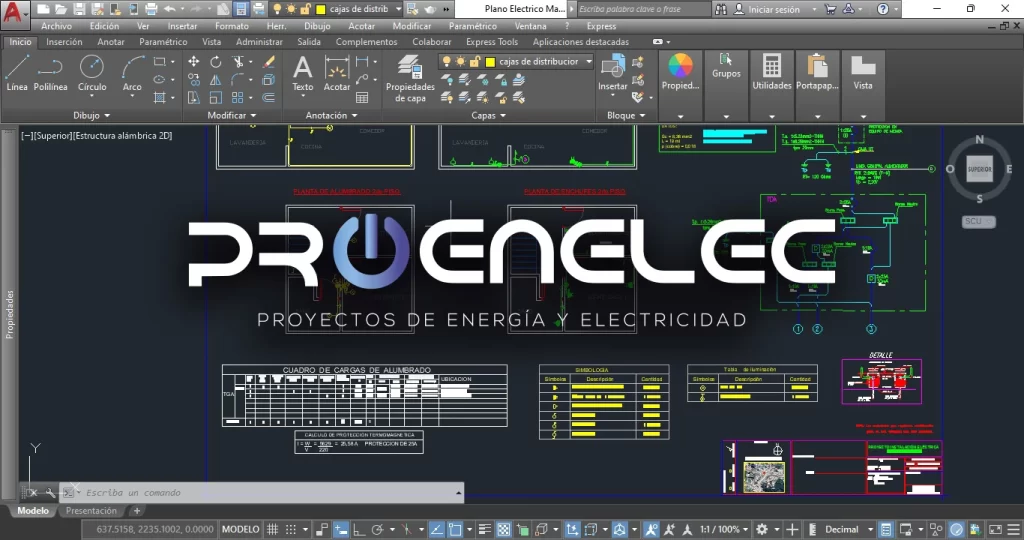
Task: Open the Portapapeles clipboard panel
Action: [x=817, y=72]
